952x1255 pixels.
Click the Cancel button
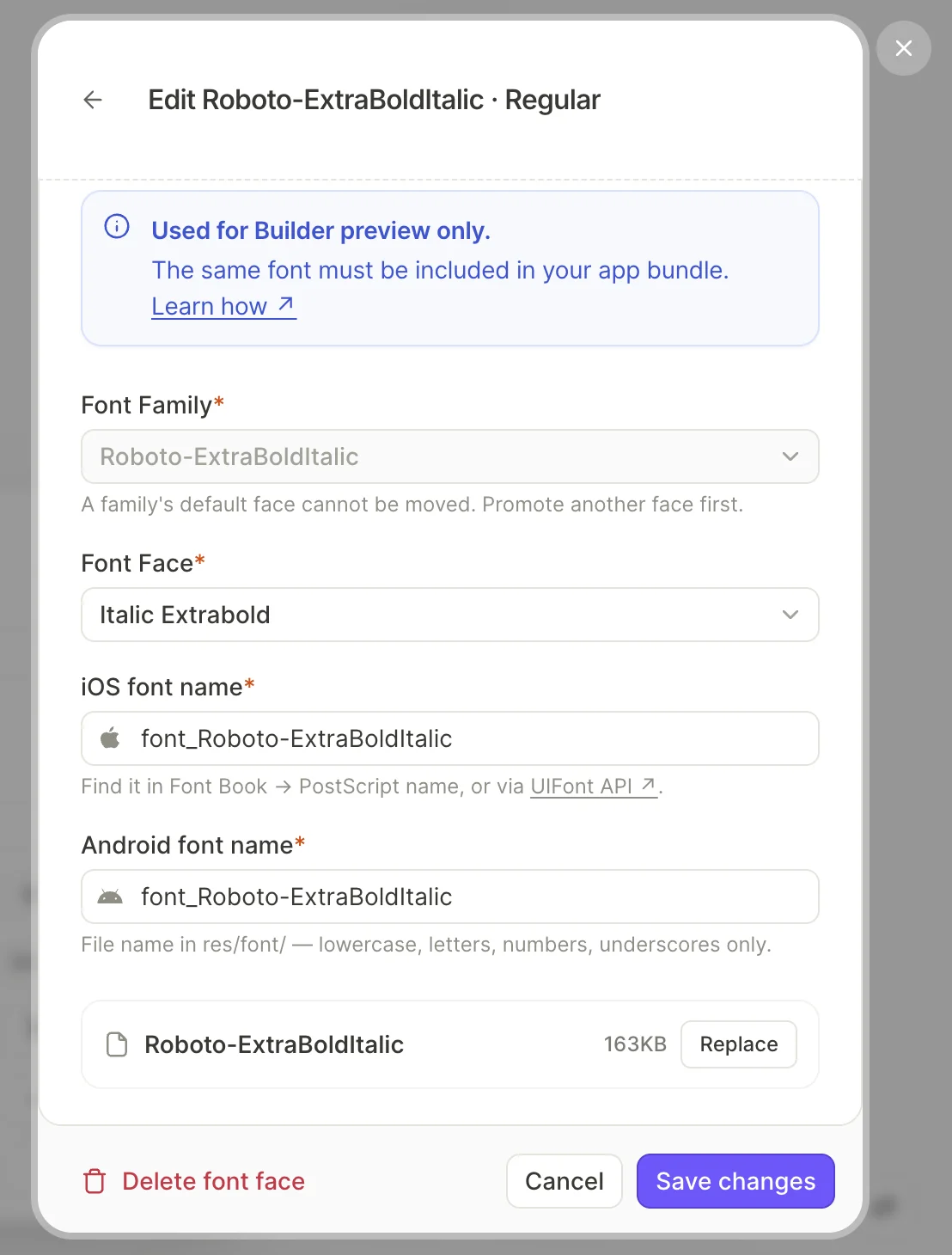[x=564, y=1181]
